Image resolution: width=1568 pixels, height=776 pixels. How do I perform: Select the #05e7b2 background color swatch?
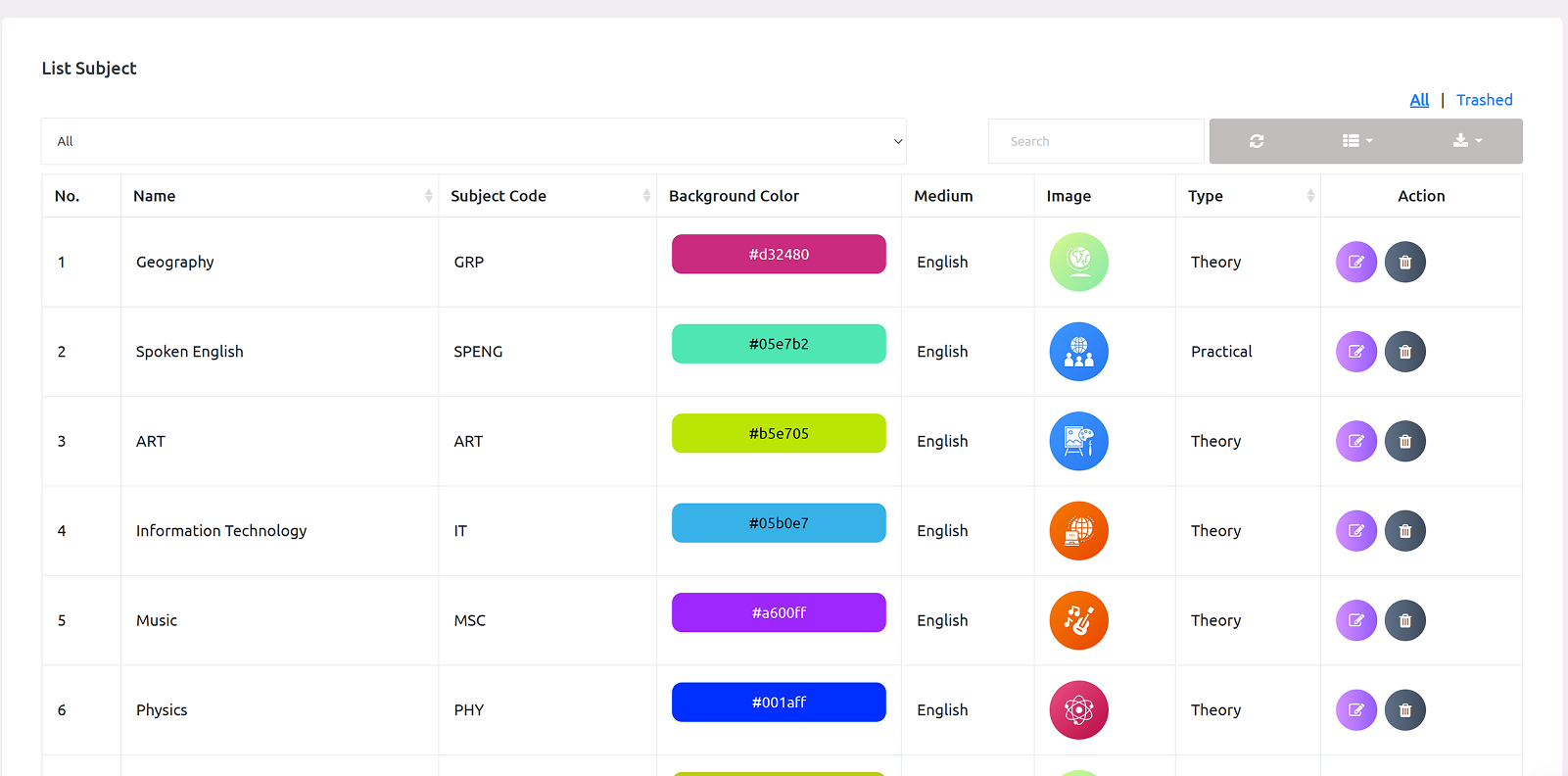[x=779, y=344]
